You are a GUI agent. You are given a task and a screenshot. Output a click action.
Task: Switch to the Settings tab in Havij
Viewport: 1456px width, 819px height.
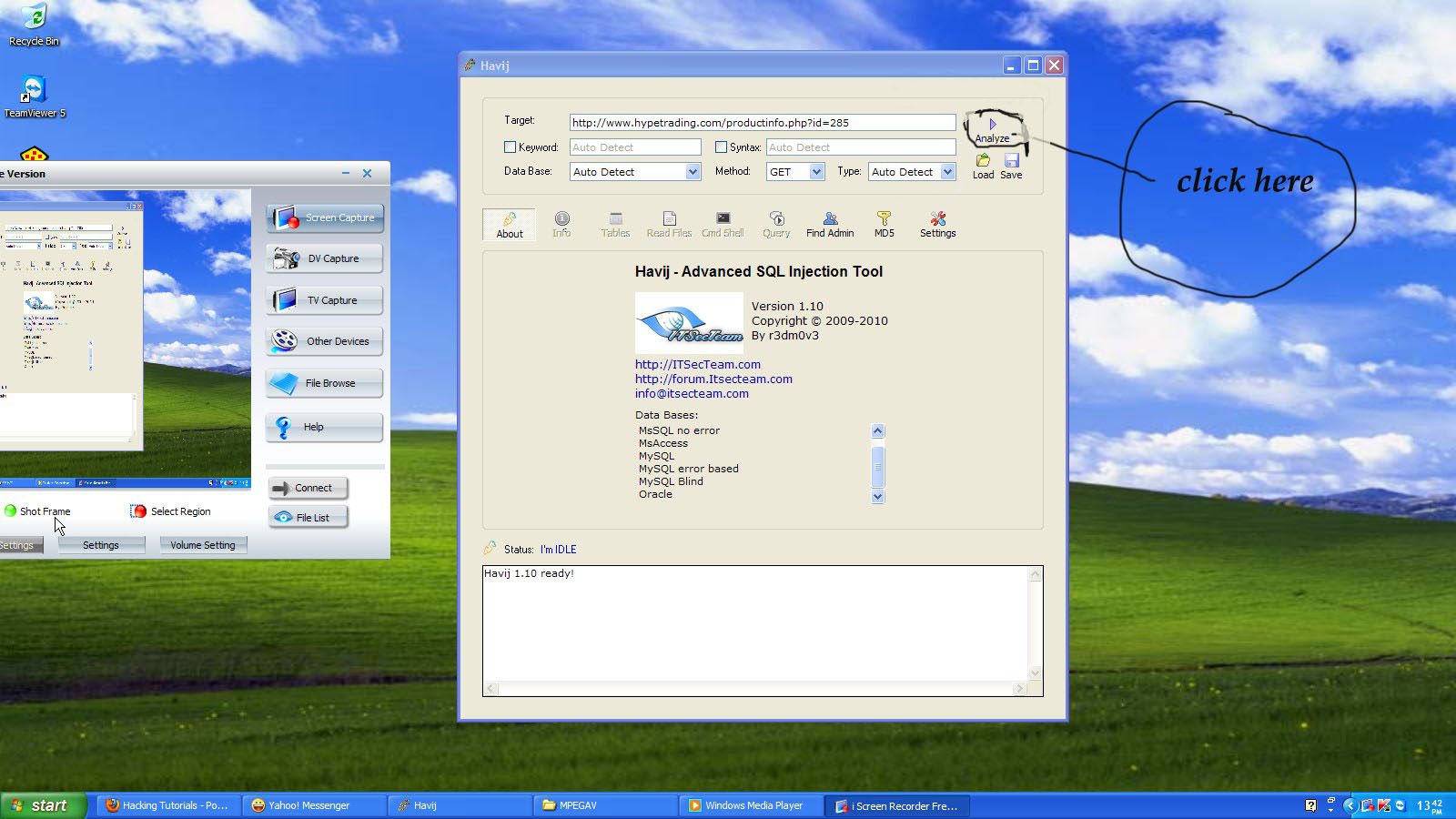pyautogui.click(x=937, y=224)
